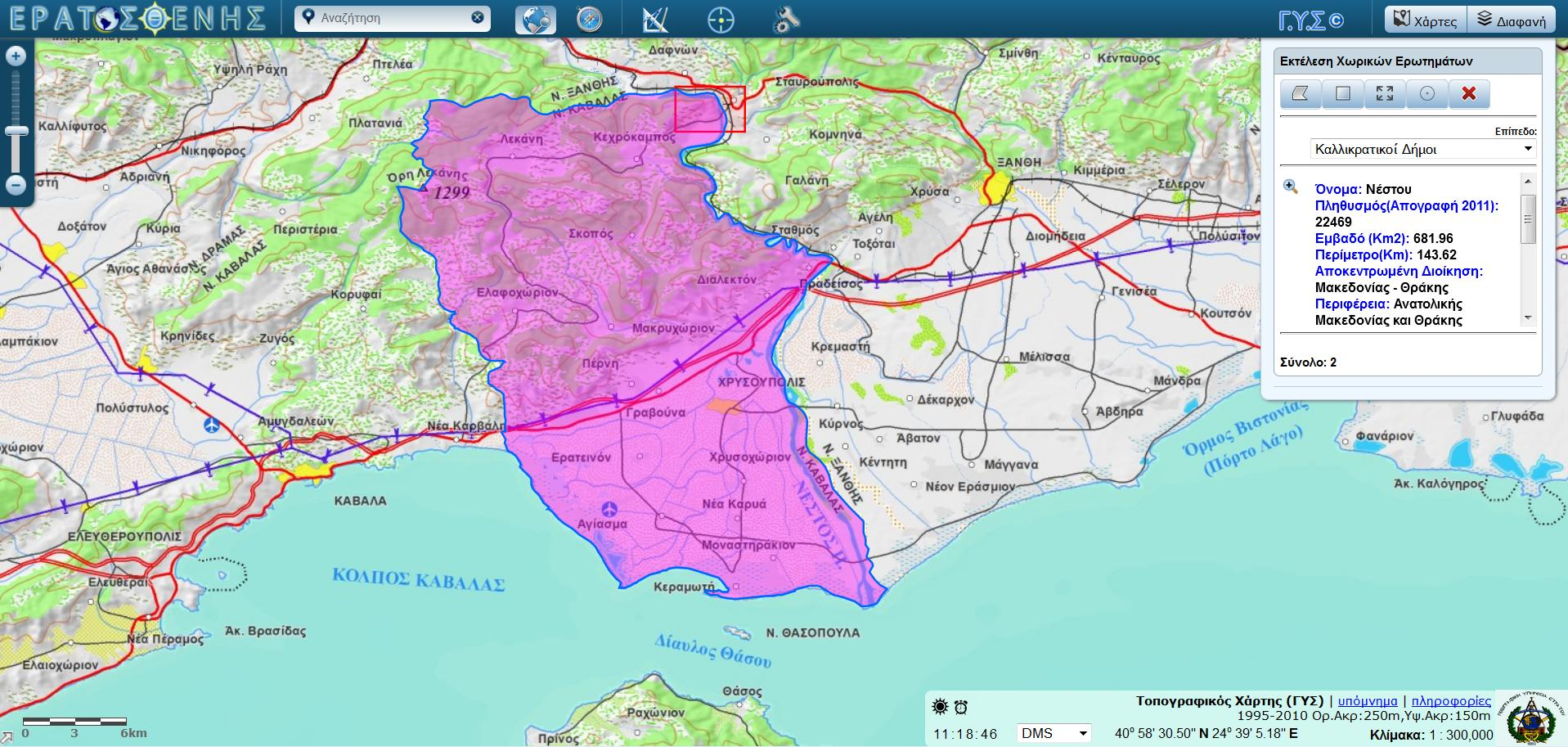Click the population value 22469

point(1333,222)
